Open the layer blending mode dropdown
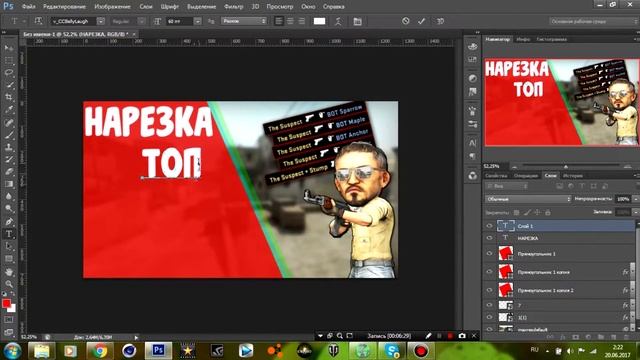Screen dimensions: 640x360 528,199
